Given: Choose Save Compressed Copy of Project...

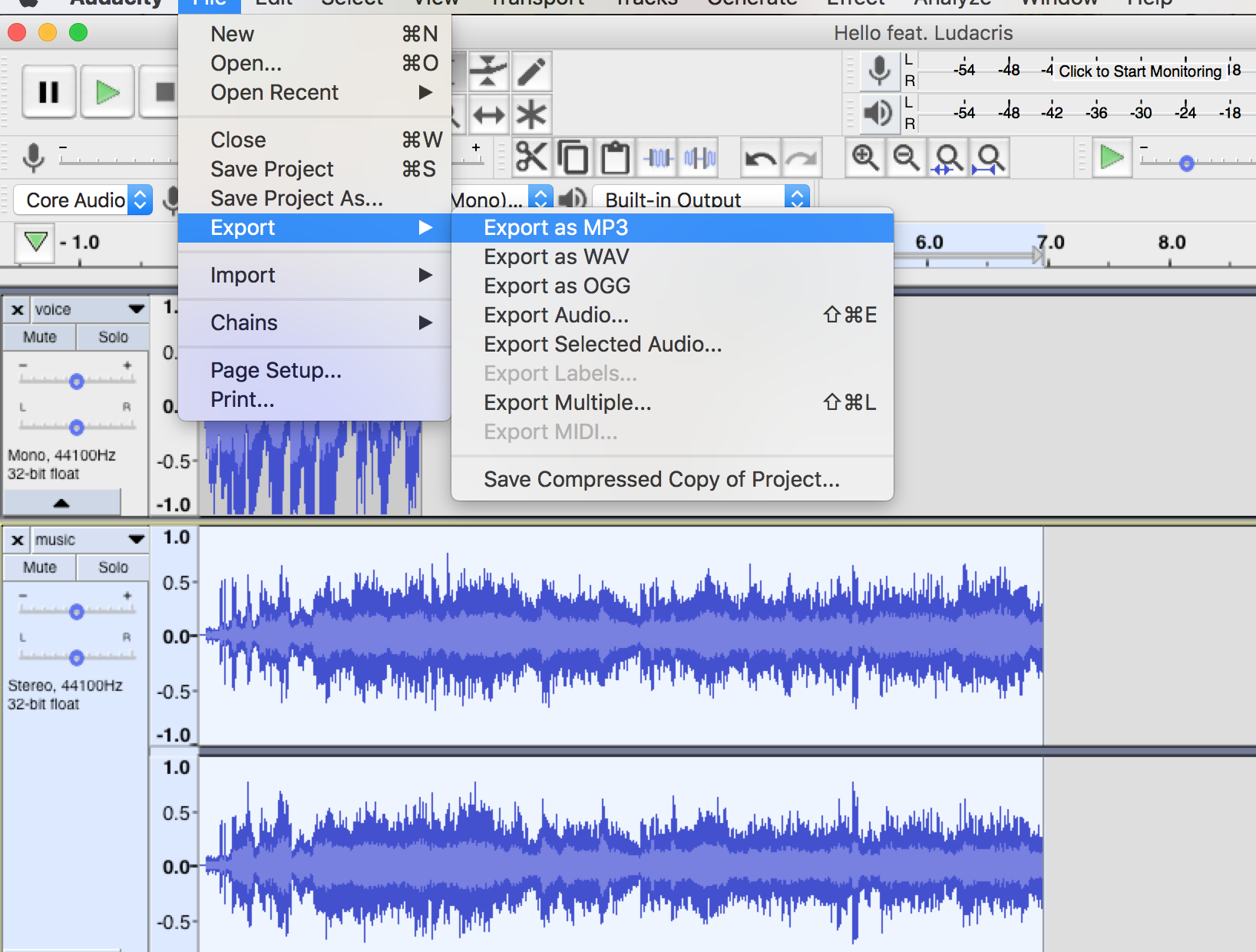Looking at the screenshot, I should click(x=673, y=479).
